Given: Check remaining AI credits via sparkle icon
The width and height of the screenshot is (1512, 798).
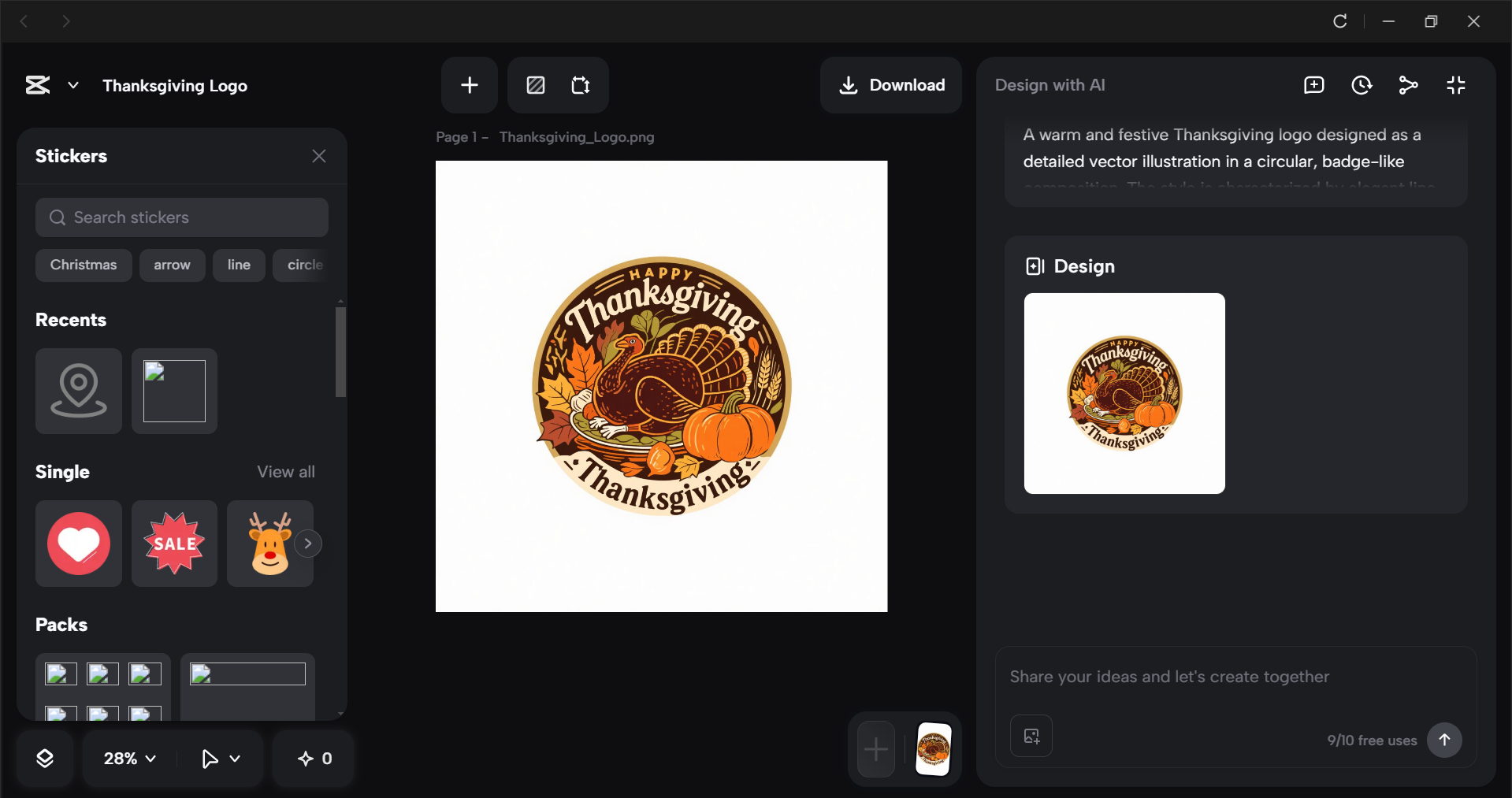Looking at the screenshot, I should click(313, 758).
